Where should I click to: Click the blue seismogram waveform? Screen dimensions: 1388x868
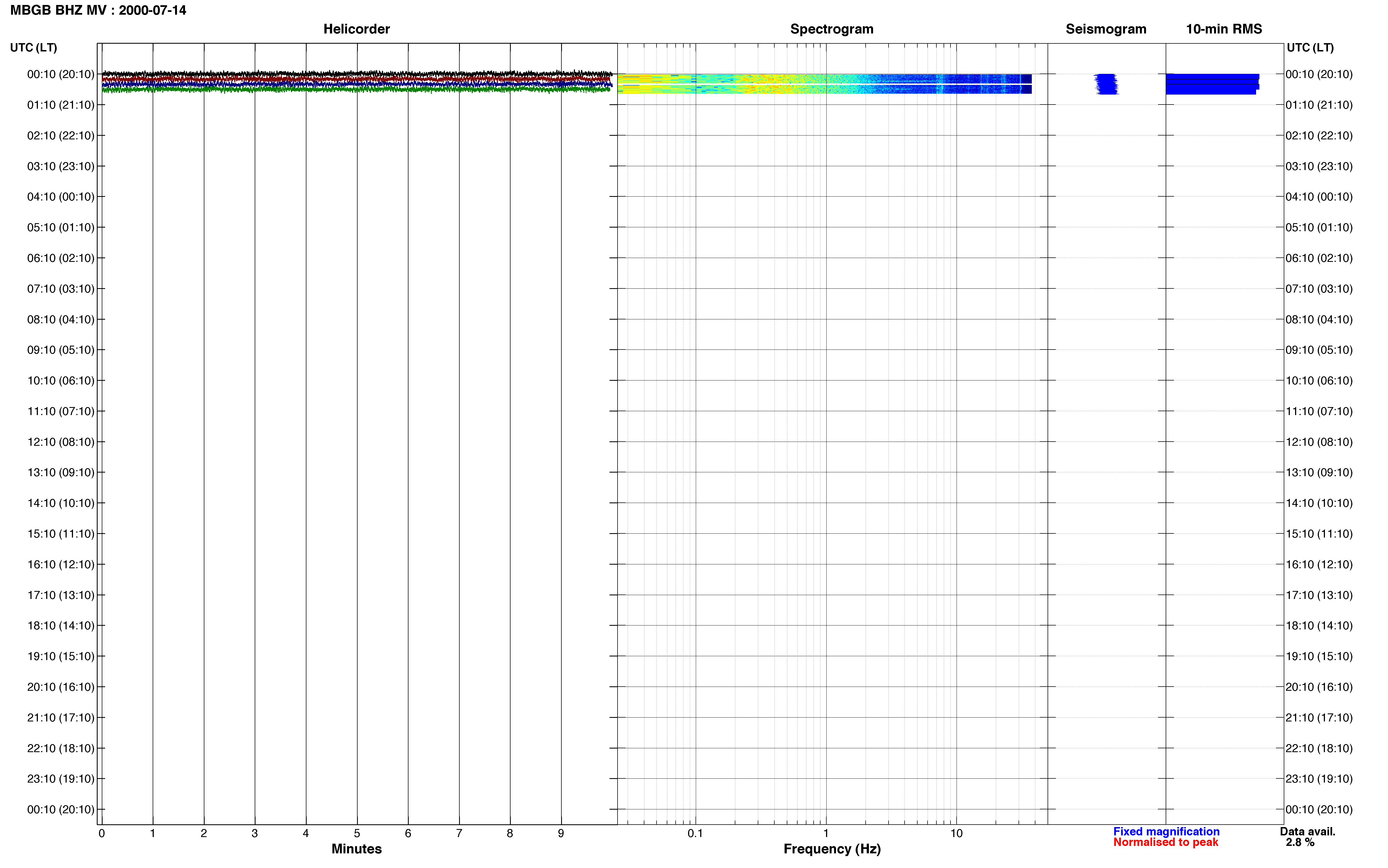(1106, 84)
